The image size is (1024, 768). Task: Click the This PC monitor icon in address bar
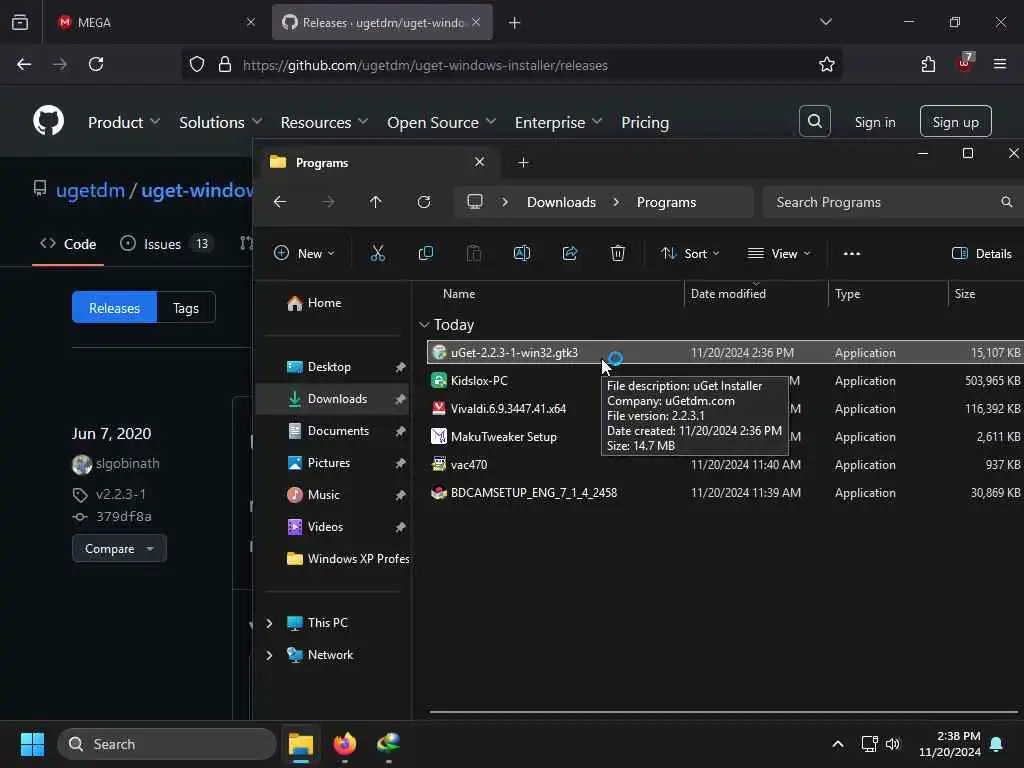(x=475, y=202)
